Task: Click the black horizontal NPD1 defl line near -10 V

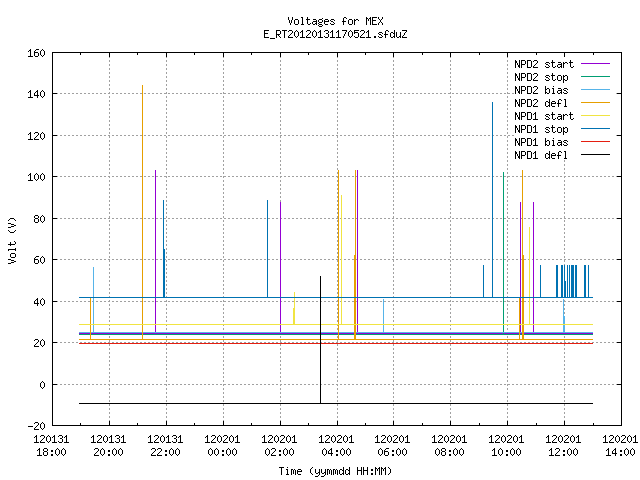Action: click(336, 403)
